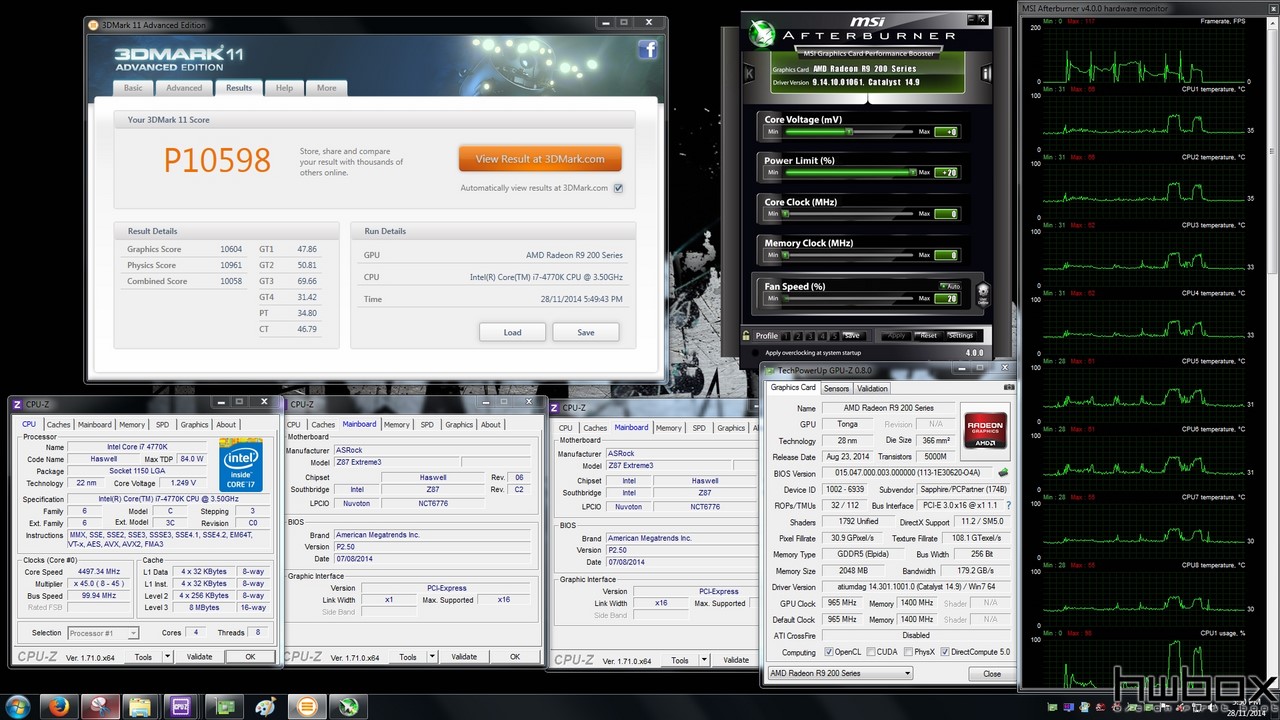The height and width of the screenshot is (720, 1280).
Task: Toggle the Afterburner profile lock icon
Action: click(746, 335)
